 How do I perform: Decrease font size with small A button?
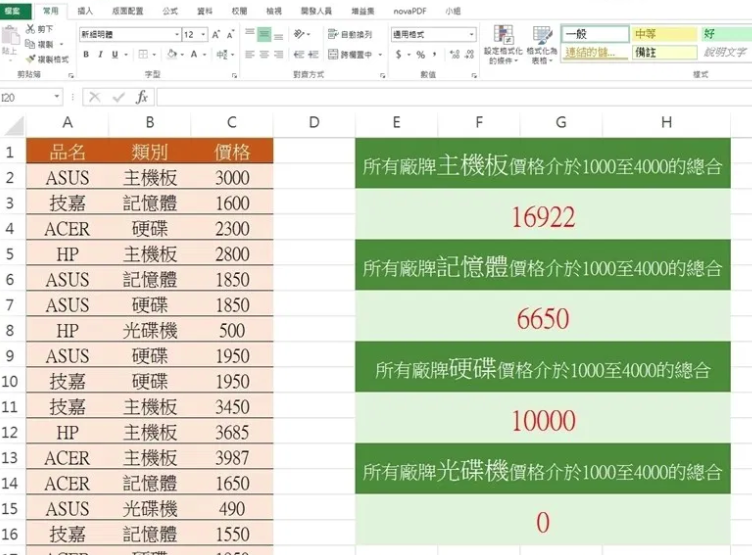(x=230, y=35)
